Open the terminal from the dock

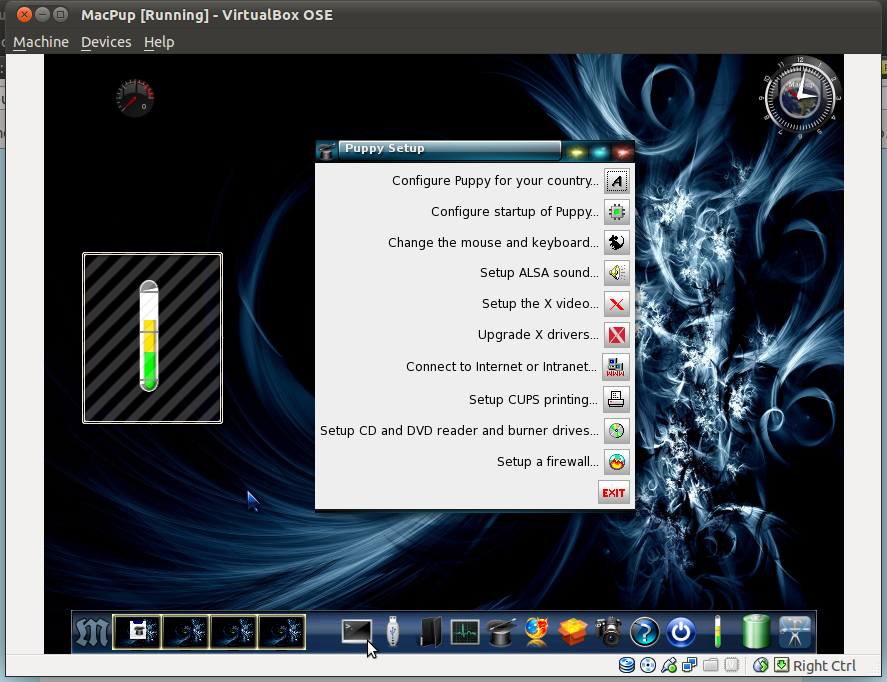pyautogui.click(x=356, y=631)
